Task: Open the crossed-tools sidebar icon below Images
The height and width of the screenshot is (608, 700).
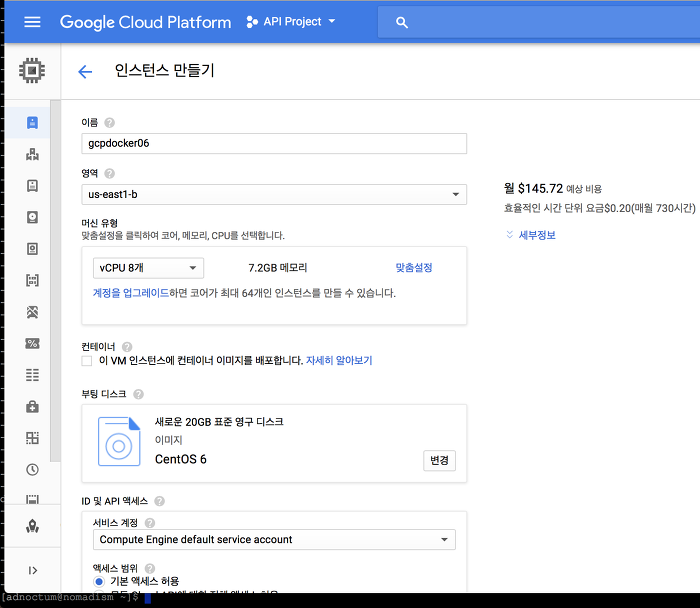Action: (32, 312)
